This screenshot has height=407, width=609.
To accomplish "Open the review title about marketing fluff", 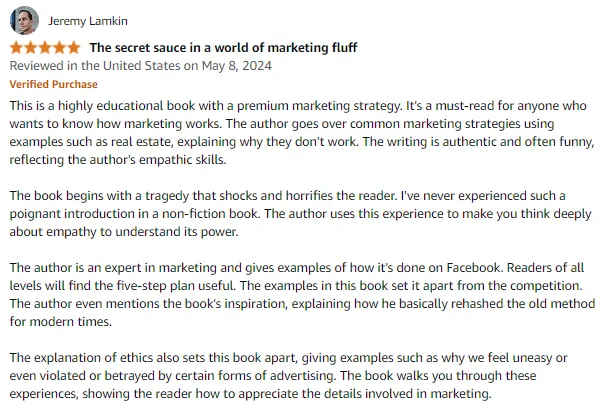I will pyautogui.click(x=223, y=47).
